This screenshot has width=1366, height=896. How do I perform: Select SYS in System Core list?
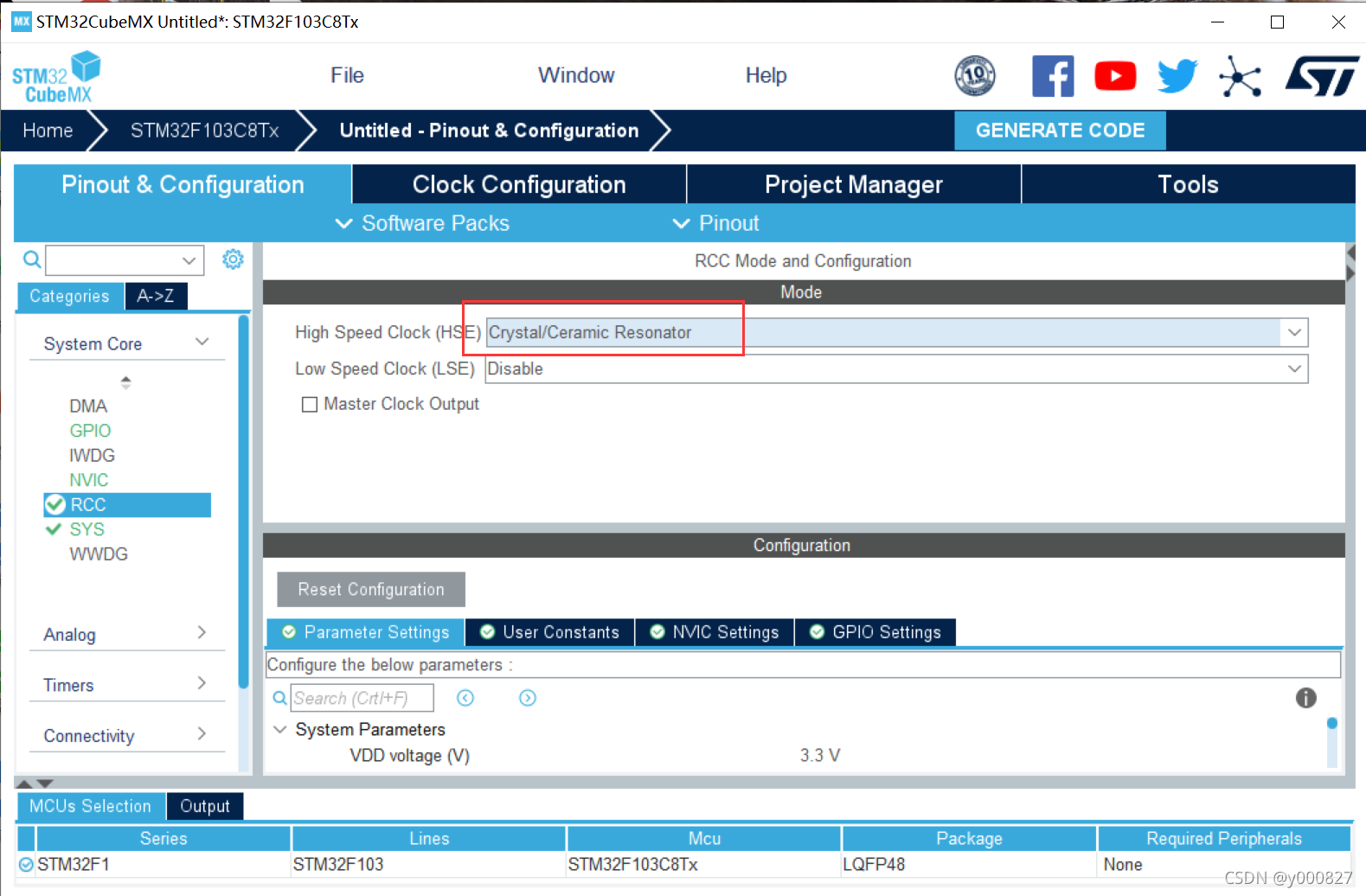(87, 529)
